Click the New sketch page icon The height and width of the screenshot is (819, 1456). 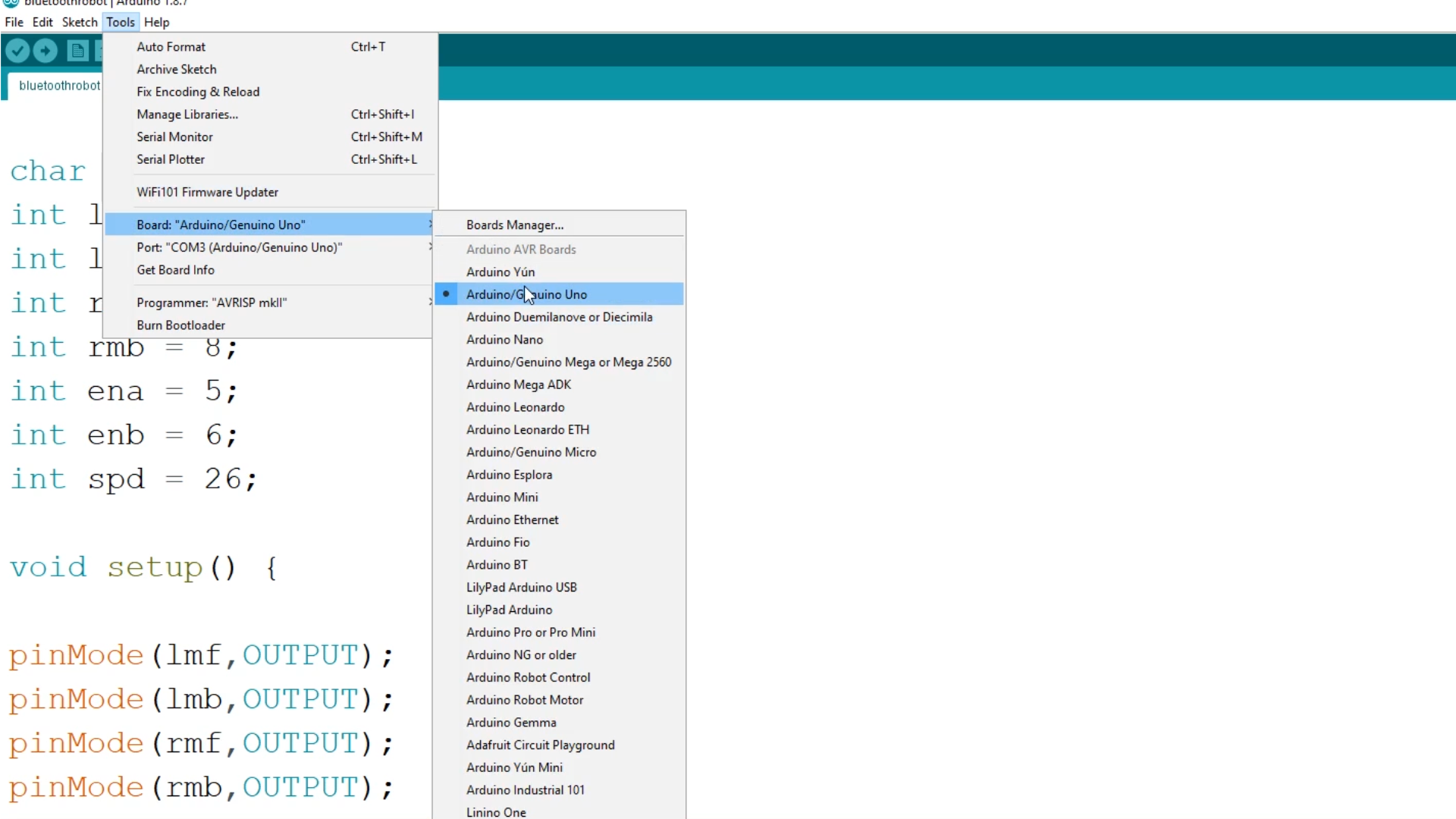(x=77, y=51)
